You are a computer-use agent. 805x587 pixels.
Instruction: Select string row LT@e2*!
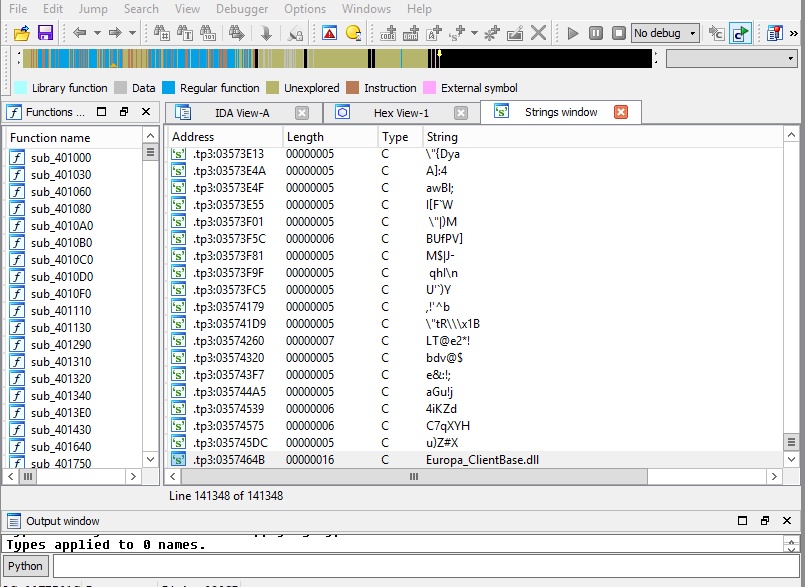(x=475, y=340)
